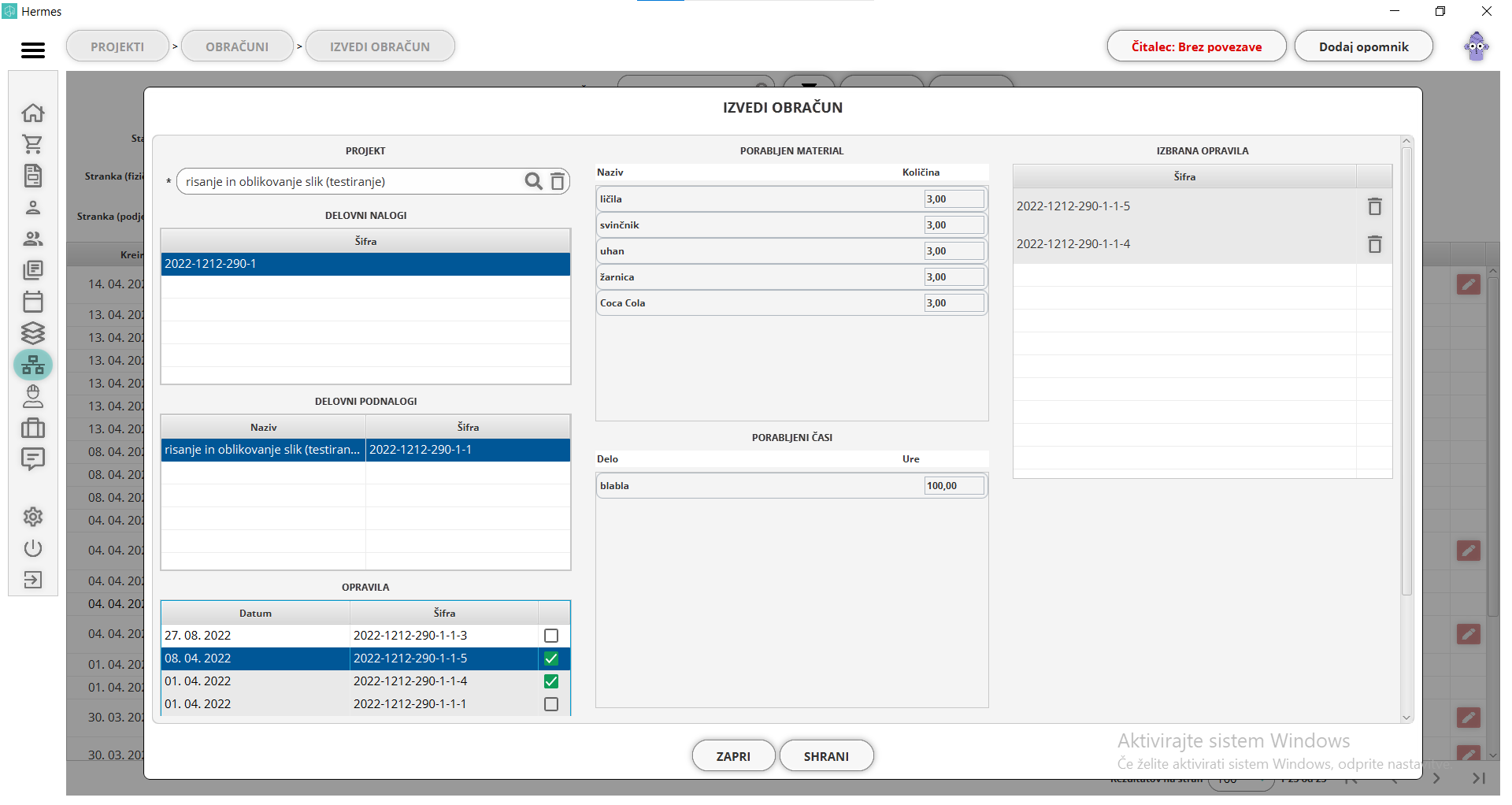Edit the svinčnik quantity field
Viewport: 1512px width, 805px height.
(x=954, y=225)
